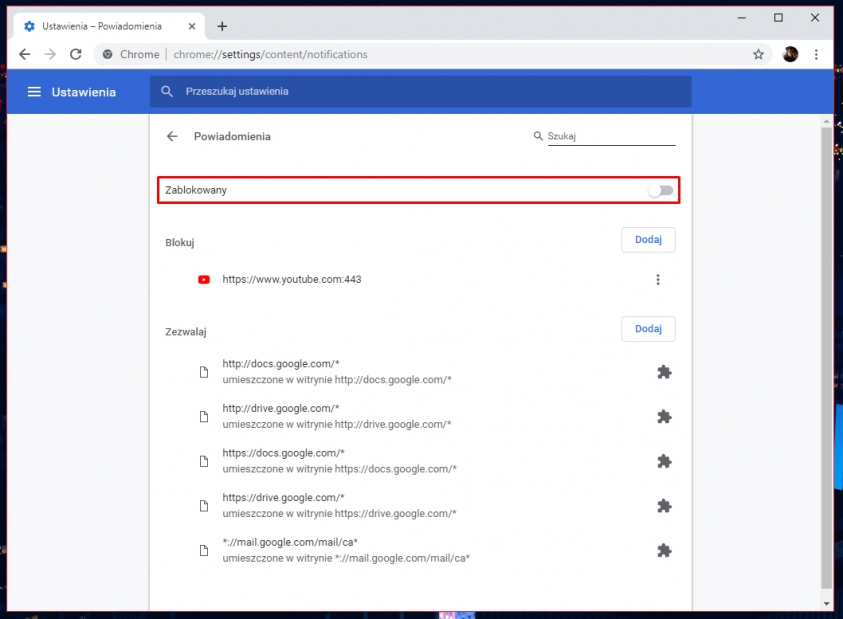This screenshot has height=619, width=843.
Task: Click the puzzle icon next to http://docs.google.com
Action: coord(664,371)
